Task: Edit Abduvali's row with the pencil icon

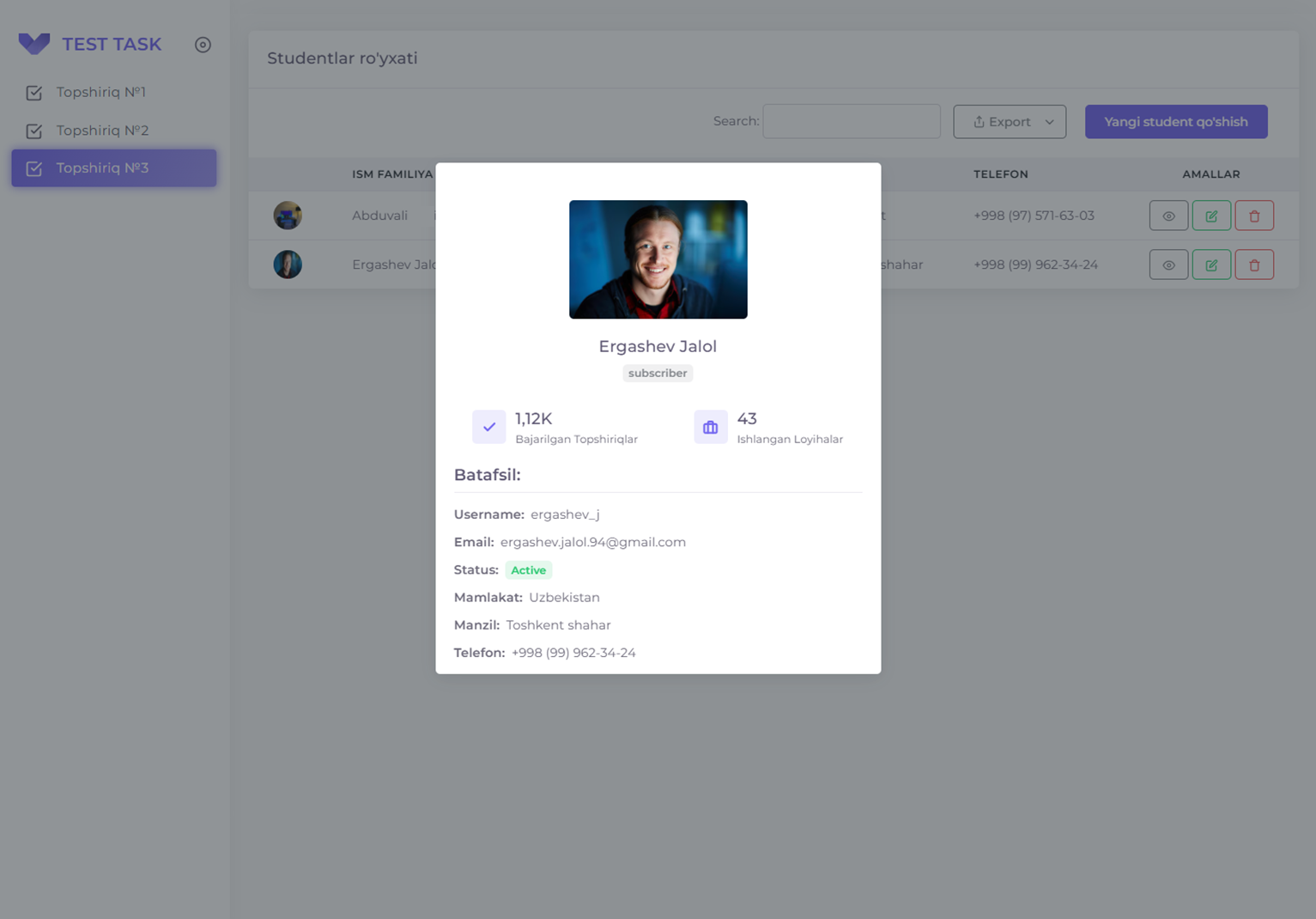Action: click(1211, 216)
